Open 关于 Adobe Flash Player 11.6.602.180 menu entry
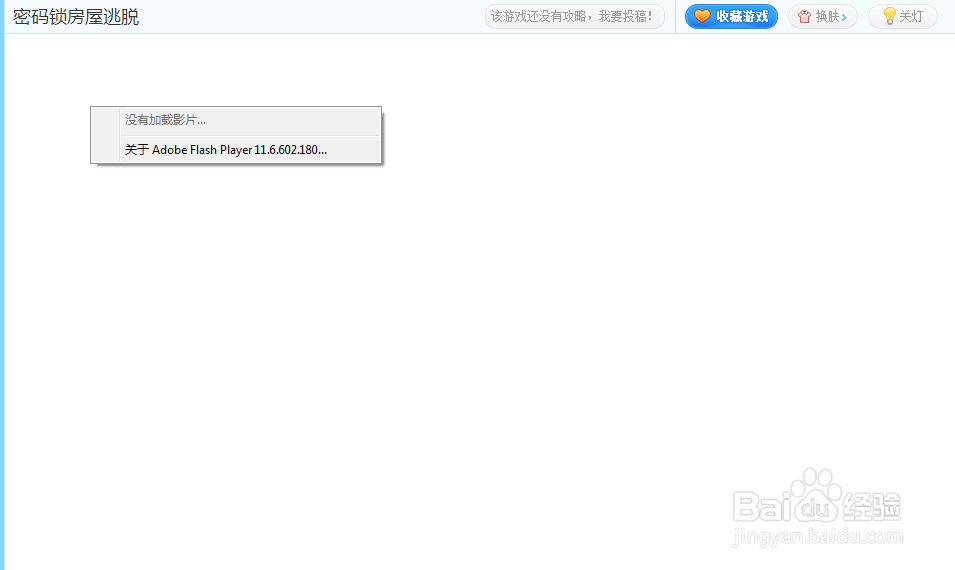Viewport: 955px width, 570px height. 236,150
